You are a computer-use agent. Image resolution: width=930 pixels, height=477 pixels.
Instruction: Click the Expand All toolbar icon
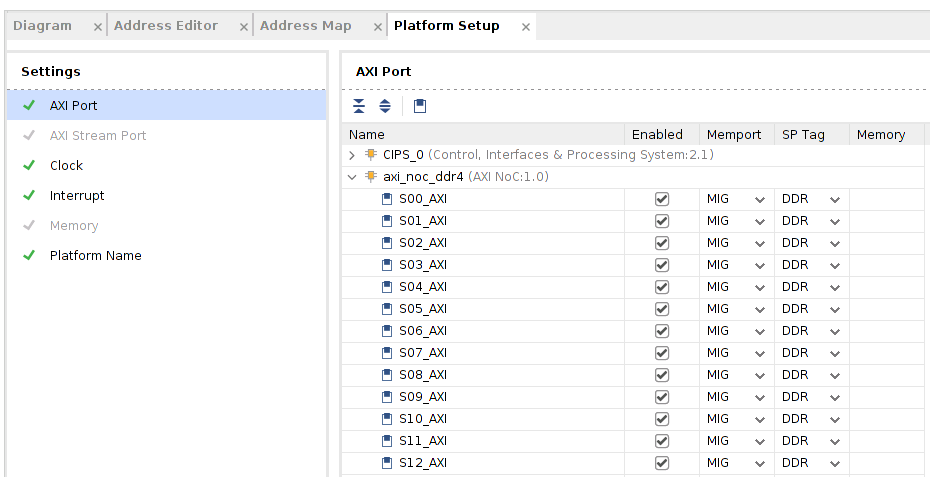click(384, 106)
